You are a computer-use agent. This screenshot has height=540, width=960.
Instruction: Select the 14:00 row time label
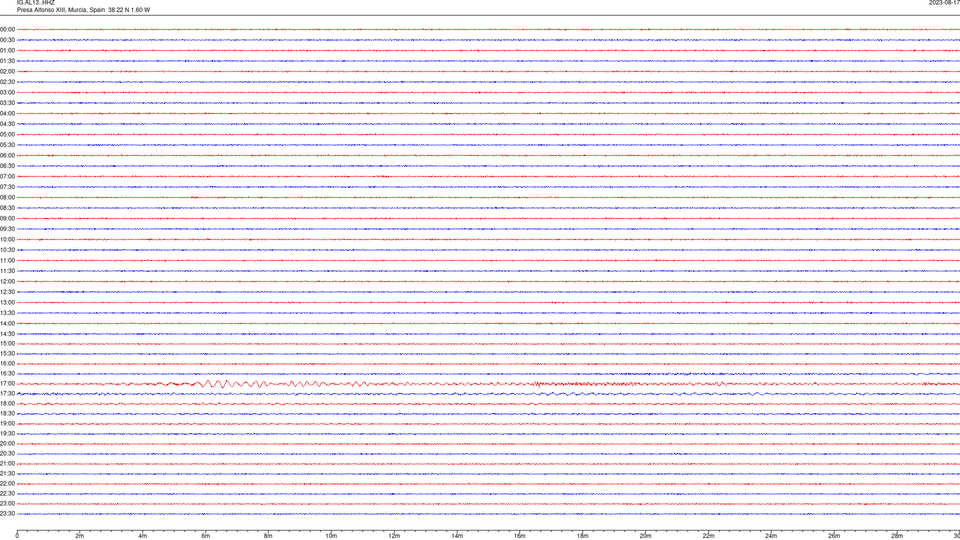pyautogui.click(x=7, y=323)
